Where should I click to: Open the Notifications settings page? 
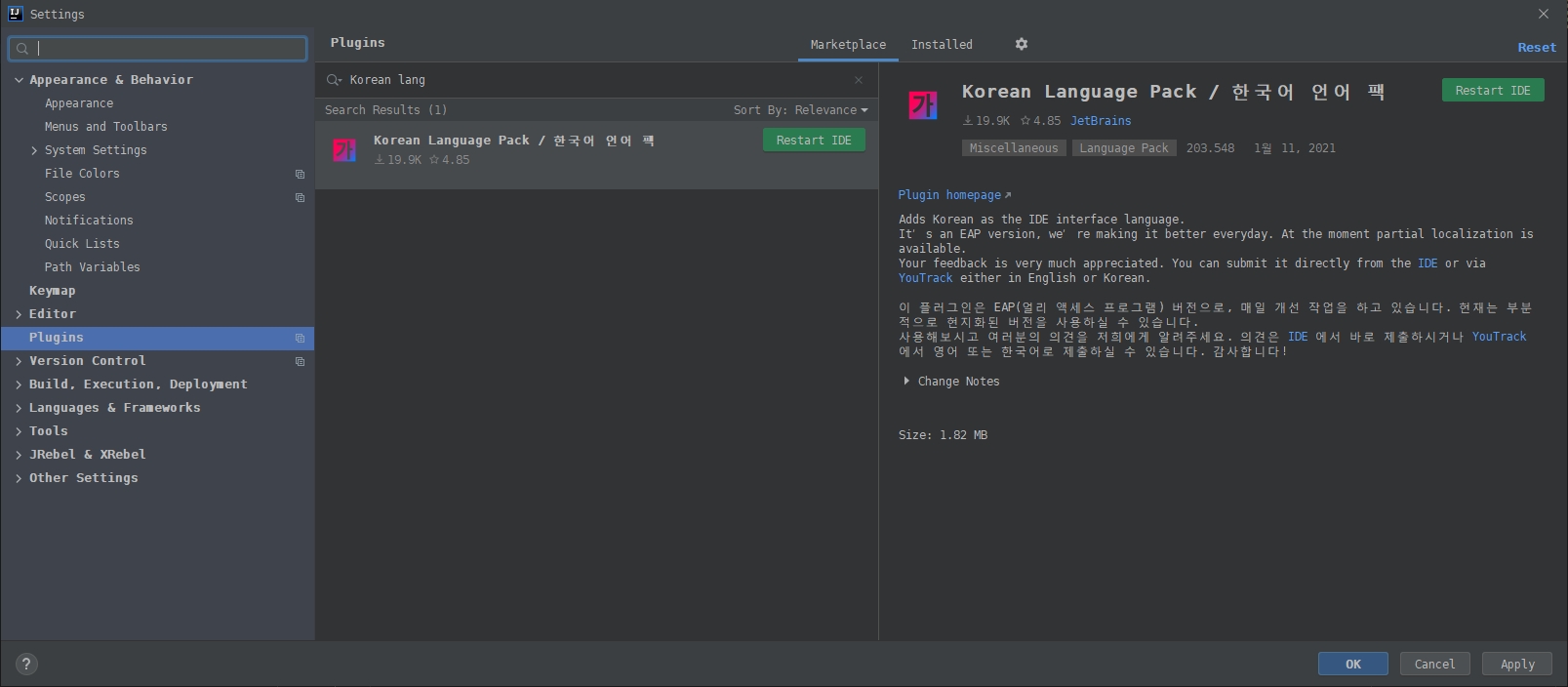[89, 221]
